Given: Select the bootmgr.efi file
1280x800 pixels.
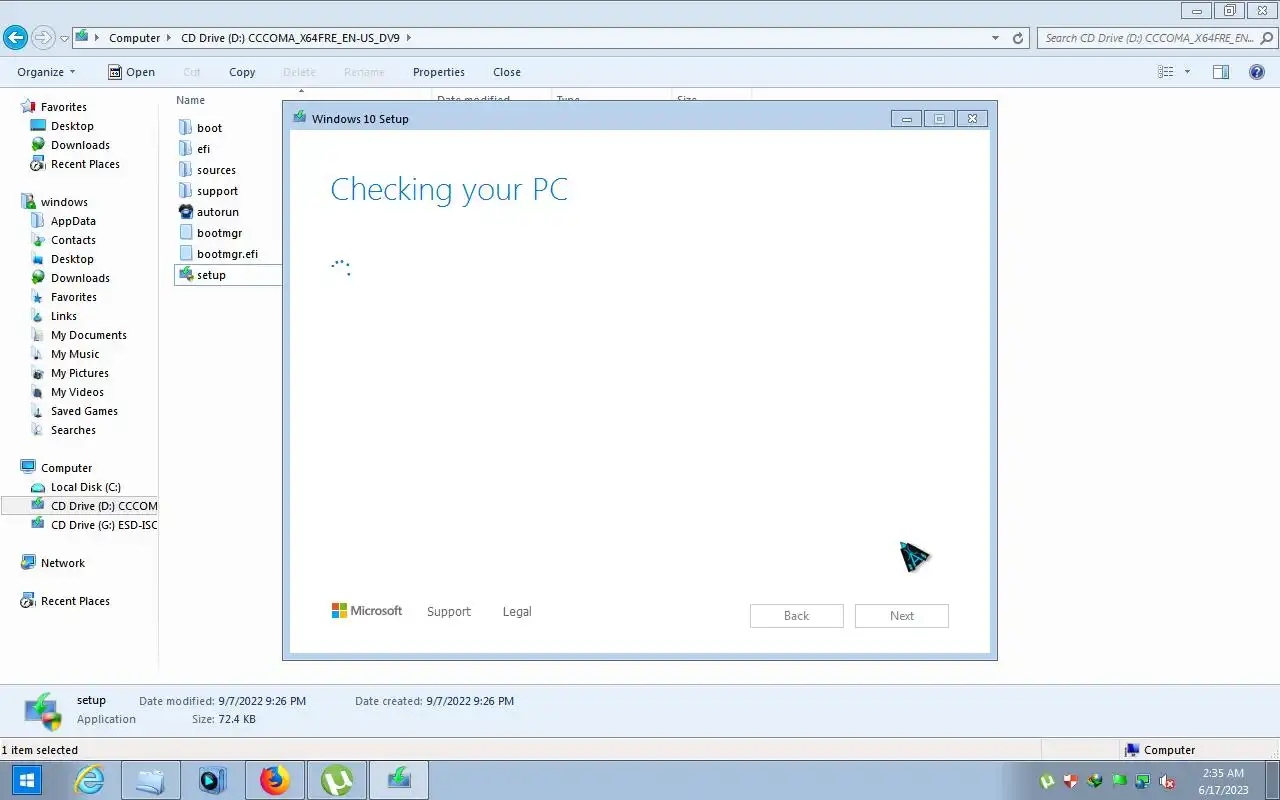Looking at the screenshot, I should (x=218, y=254).
